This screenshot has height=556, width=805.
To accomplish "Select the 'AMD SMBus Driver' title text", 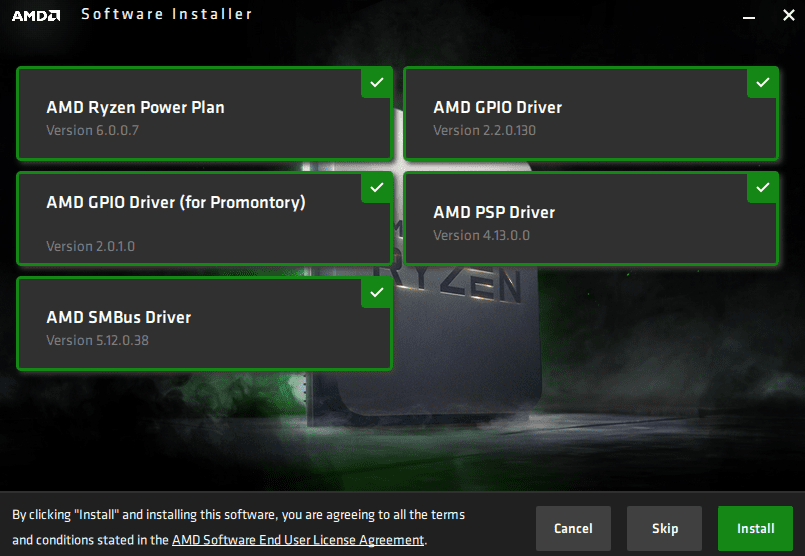I will 119,317.
